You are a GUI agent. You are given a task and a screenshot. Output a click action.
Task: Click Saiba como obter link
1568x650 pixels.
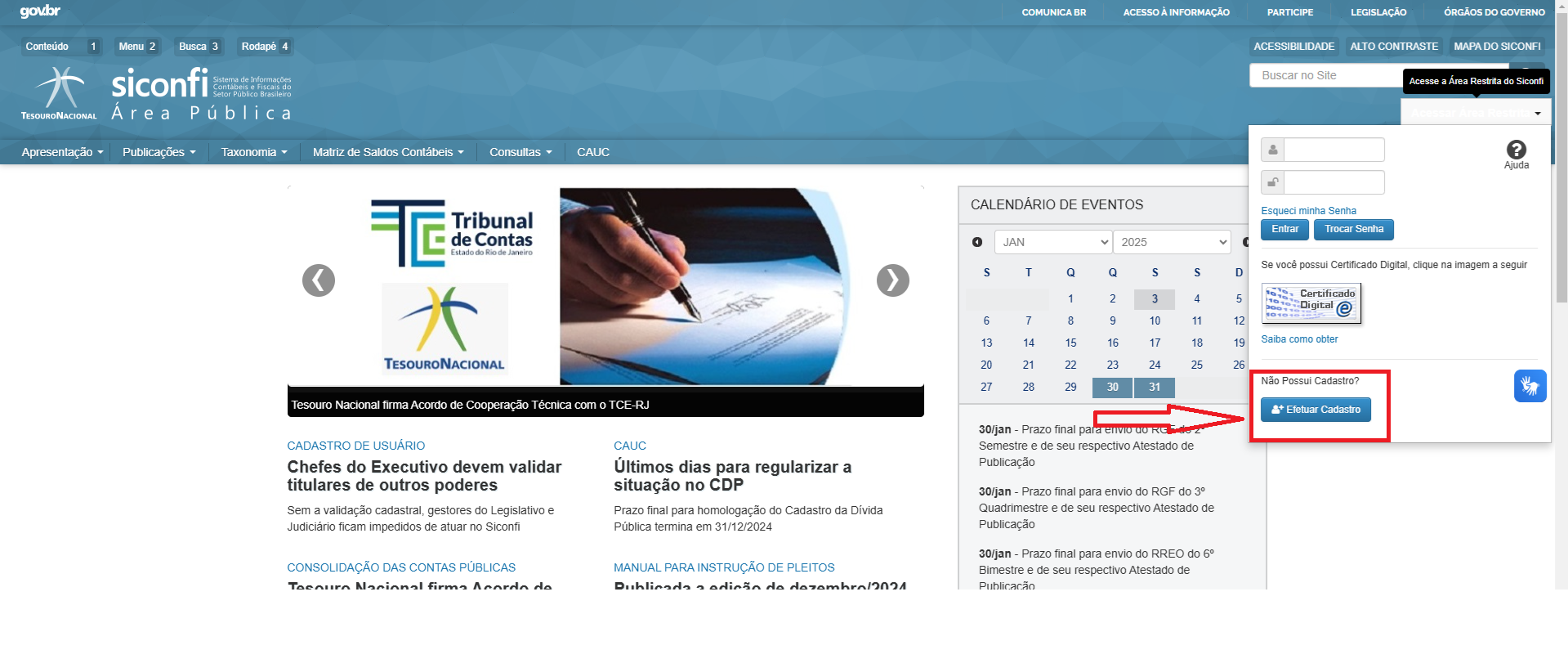coord(1299,339)
